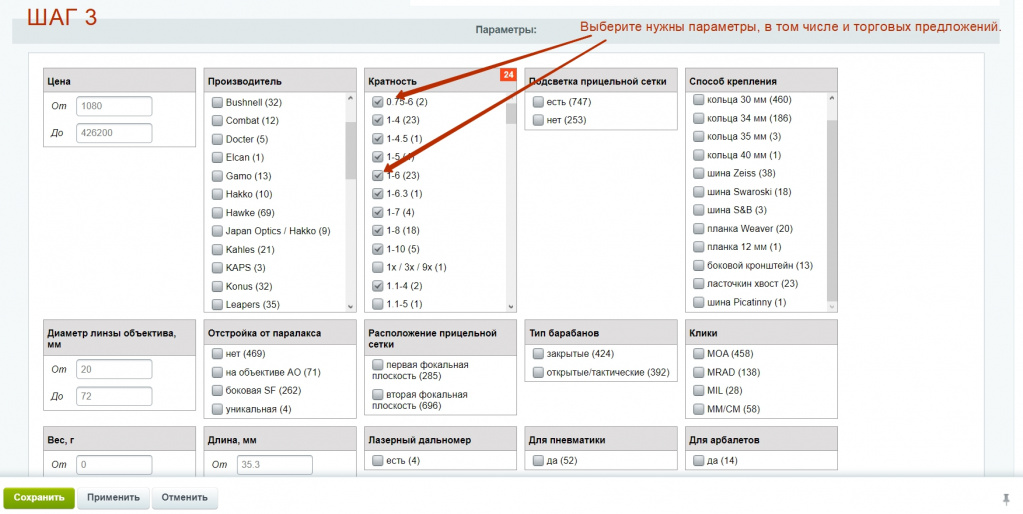Enable the KAPS (3) checkbox
Viewport: 1023px width, 514px height.
click(217, 268)
